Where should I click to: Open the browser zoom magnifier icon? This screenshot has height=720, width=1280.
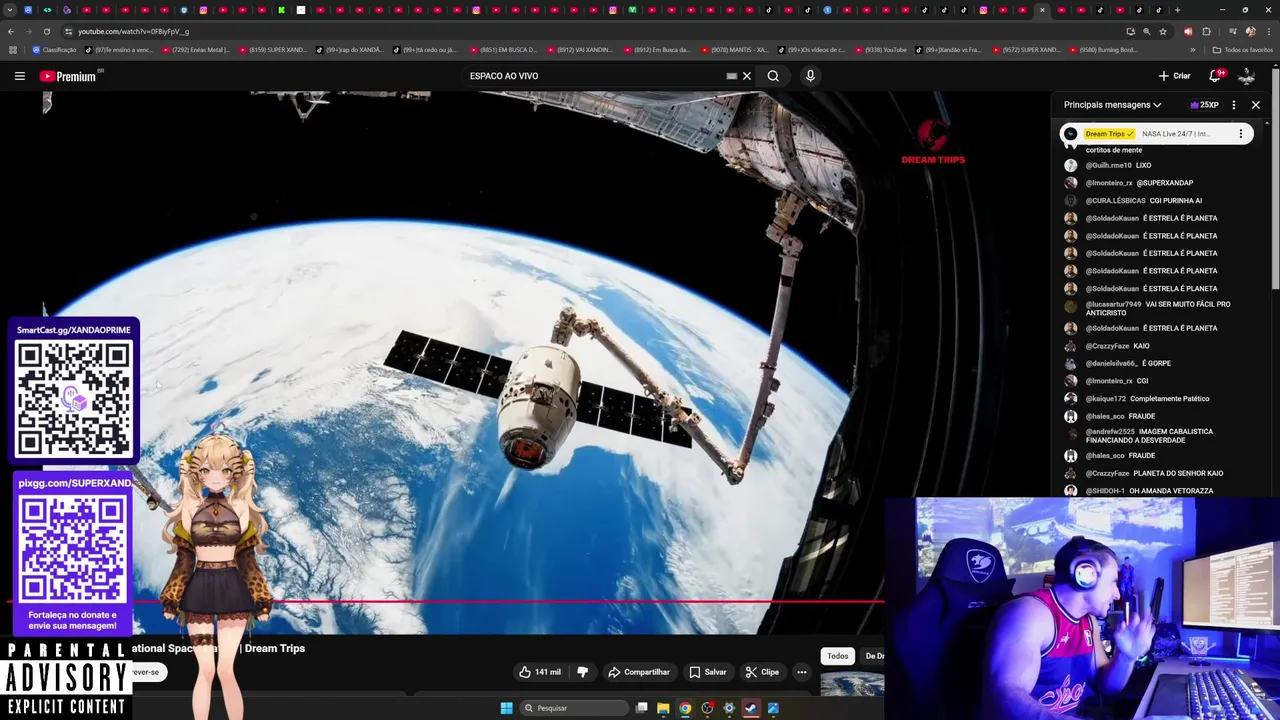coord(1146,31)
